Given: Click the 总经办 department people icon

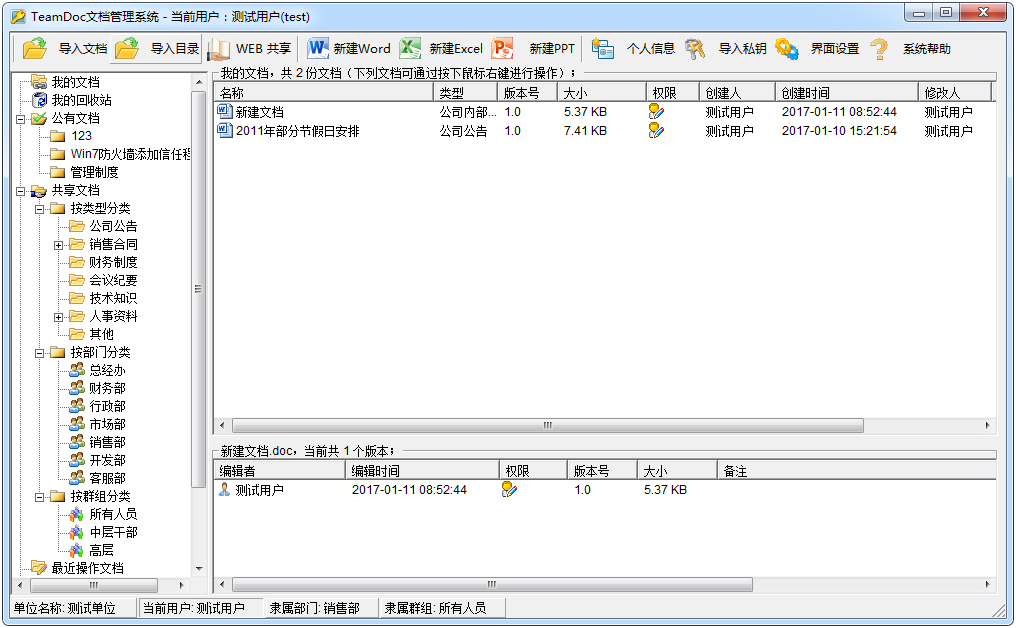Looking at the screenshot, I should (77, 370).
